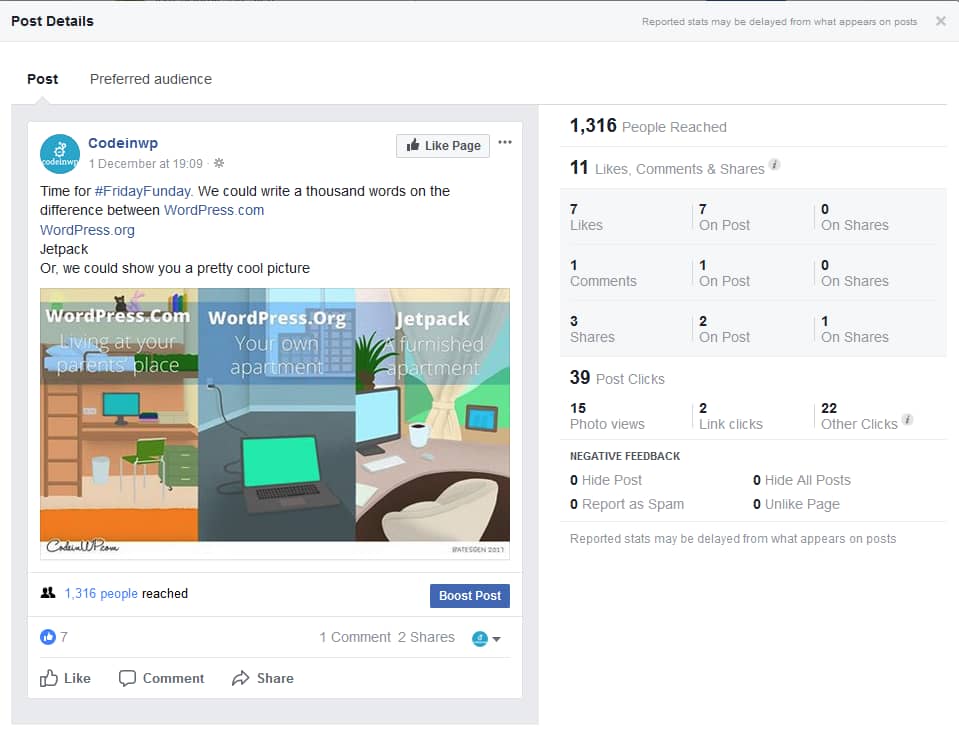Click info icon next to Likes, Comments & Shares

(774, 165)
